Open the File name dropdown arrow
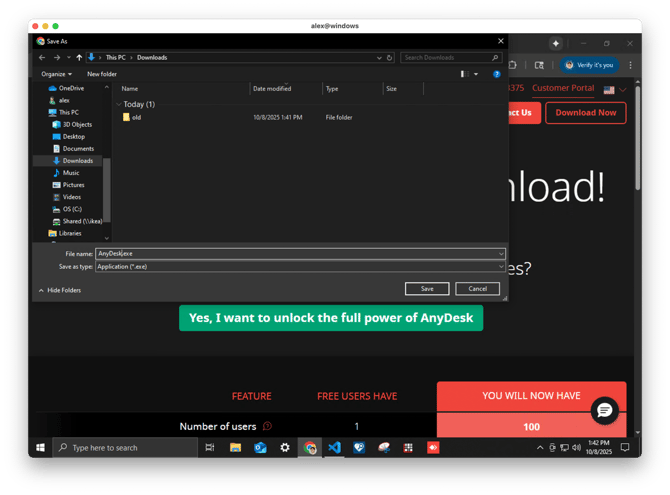 pos(501,254)
